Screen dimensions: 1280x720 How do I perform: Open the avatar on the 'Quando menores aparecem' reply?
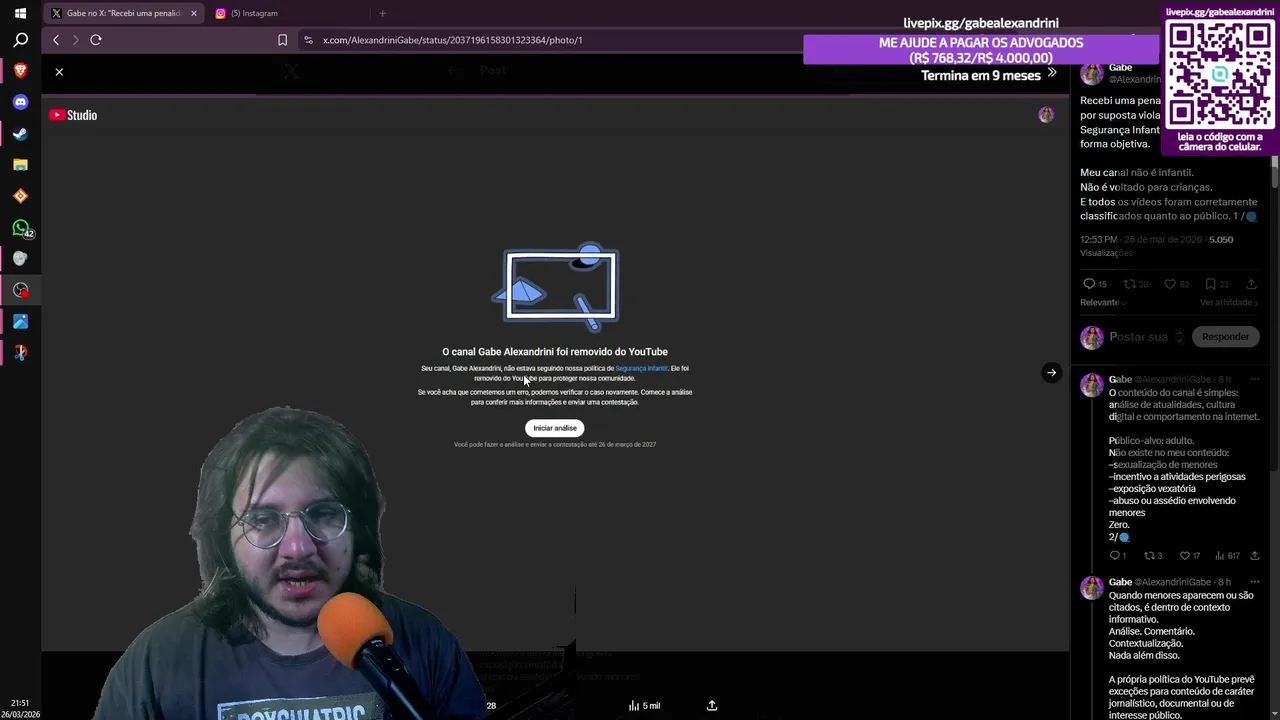pyautogui.click(x=1092, y=588)
